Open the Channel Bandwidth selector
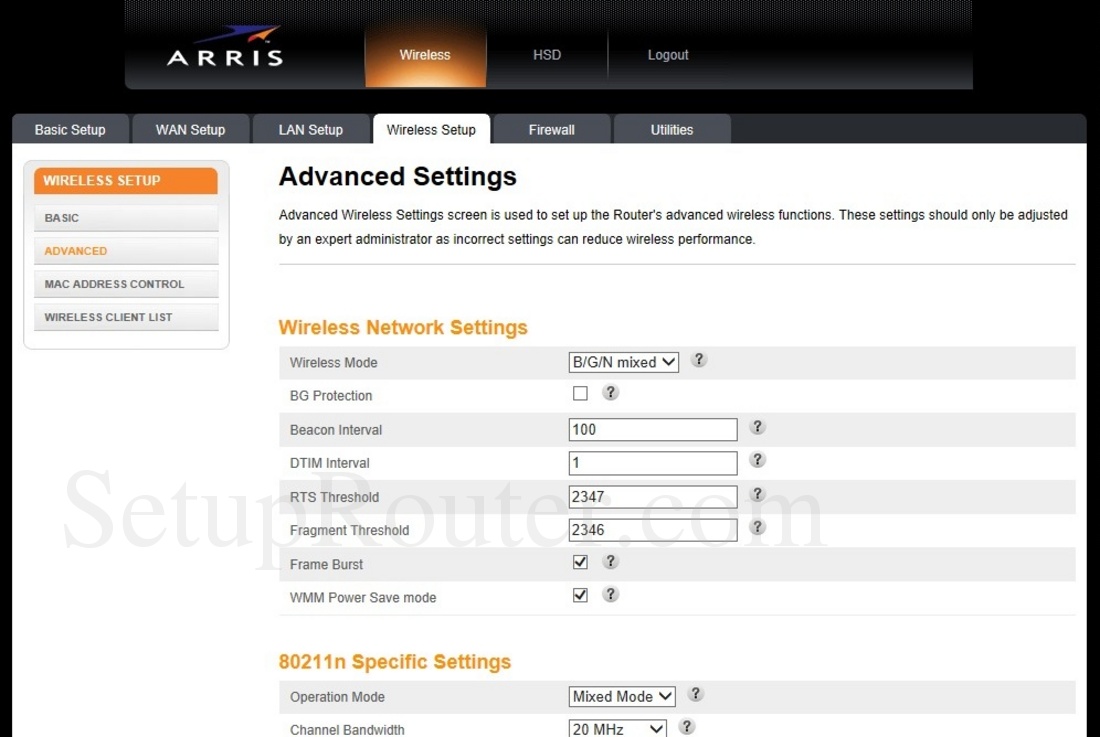The width and height of the screenshot is (1100, 737). 616,728
